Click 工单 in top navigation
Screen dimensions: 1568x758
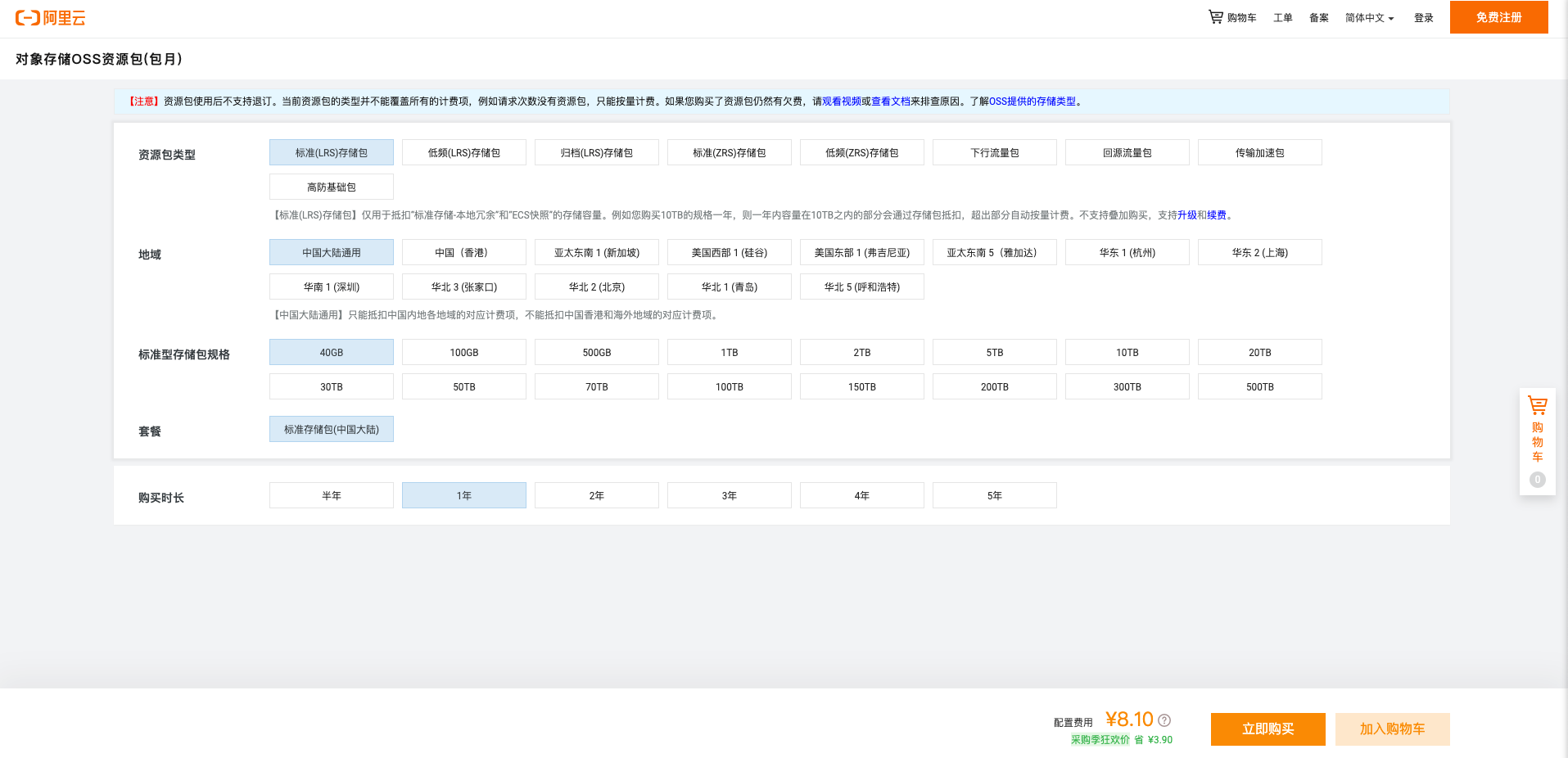tap(1282, 17)
